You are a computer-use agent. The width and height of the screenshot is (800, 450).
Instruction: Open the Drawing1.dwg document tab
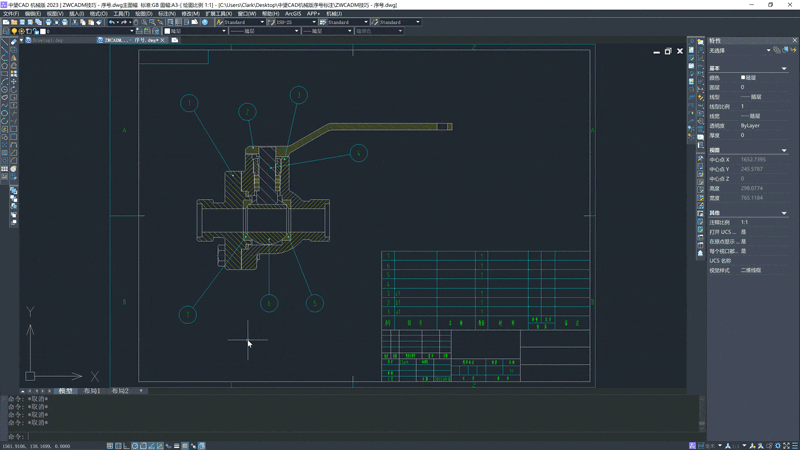coord(45,41)
